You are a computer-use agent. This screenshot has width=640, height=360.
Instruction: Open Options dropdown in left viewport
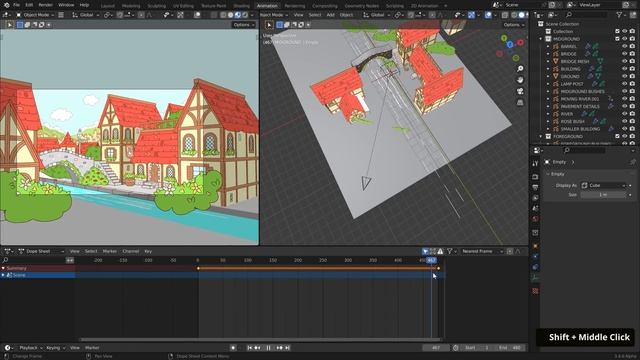click(x=244, y=25)
